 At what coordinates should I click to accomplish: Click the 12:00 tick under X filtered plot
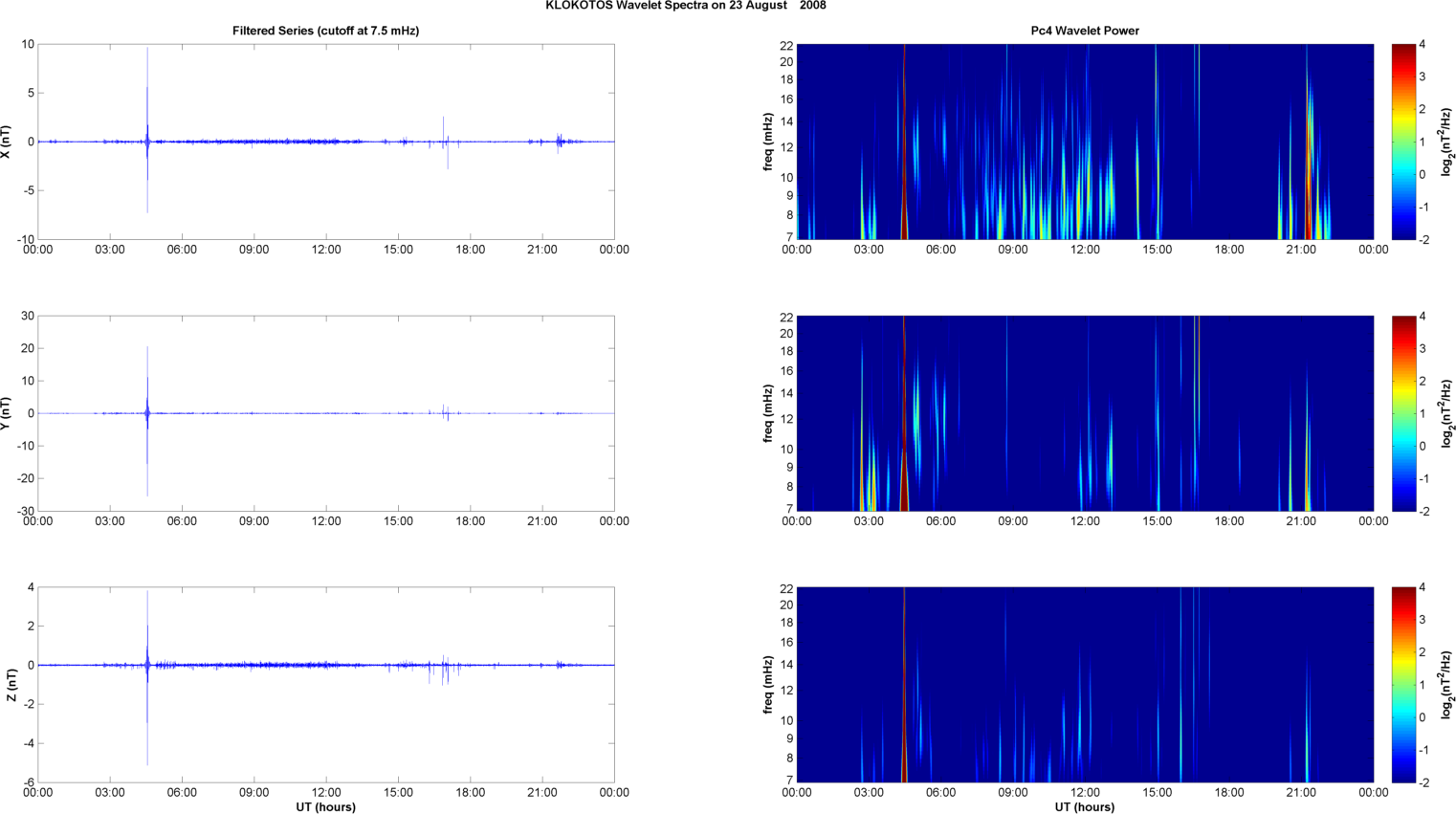[325, 250]
